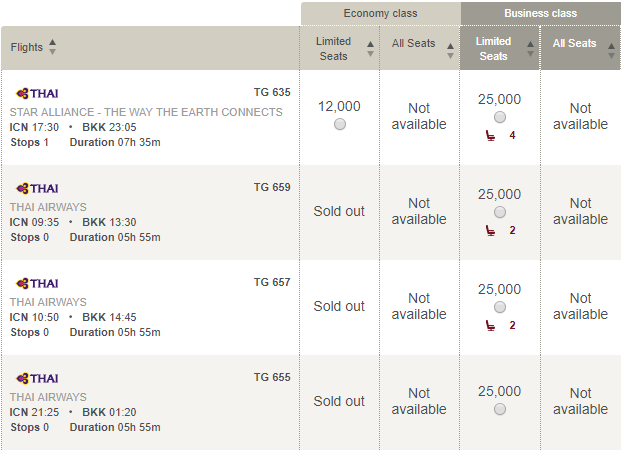Click the Thai logo on flight TG 655
This screenshot has width=621, height=450.
tap(37, 379)
